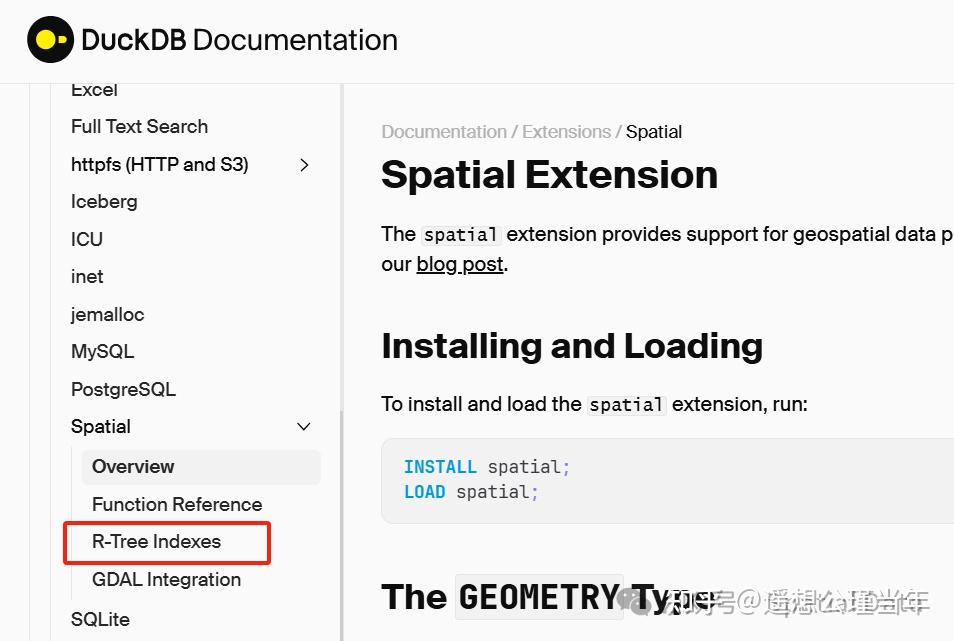The height and width of the screenshot is (641, 954).
Task: Open the Extensions breadcrumb
Action: coord(566,131)
